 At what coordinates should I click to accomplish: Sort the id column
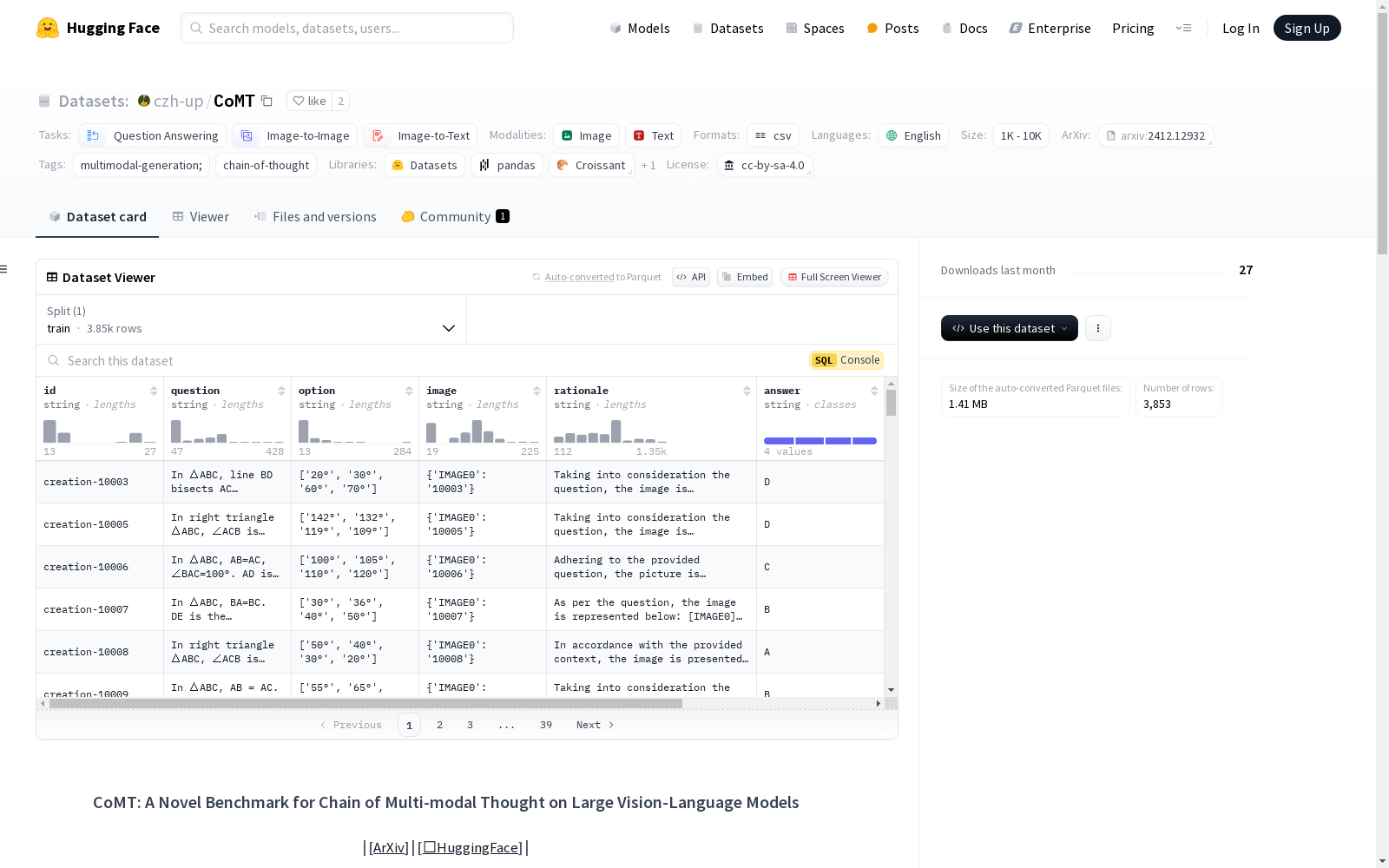(x=154, y=391)
